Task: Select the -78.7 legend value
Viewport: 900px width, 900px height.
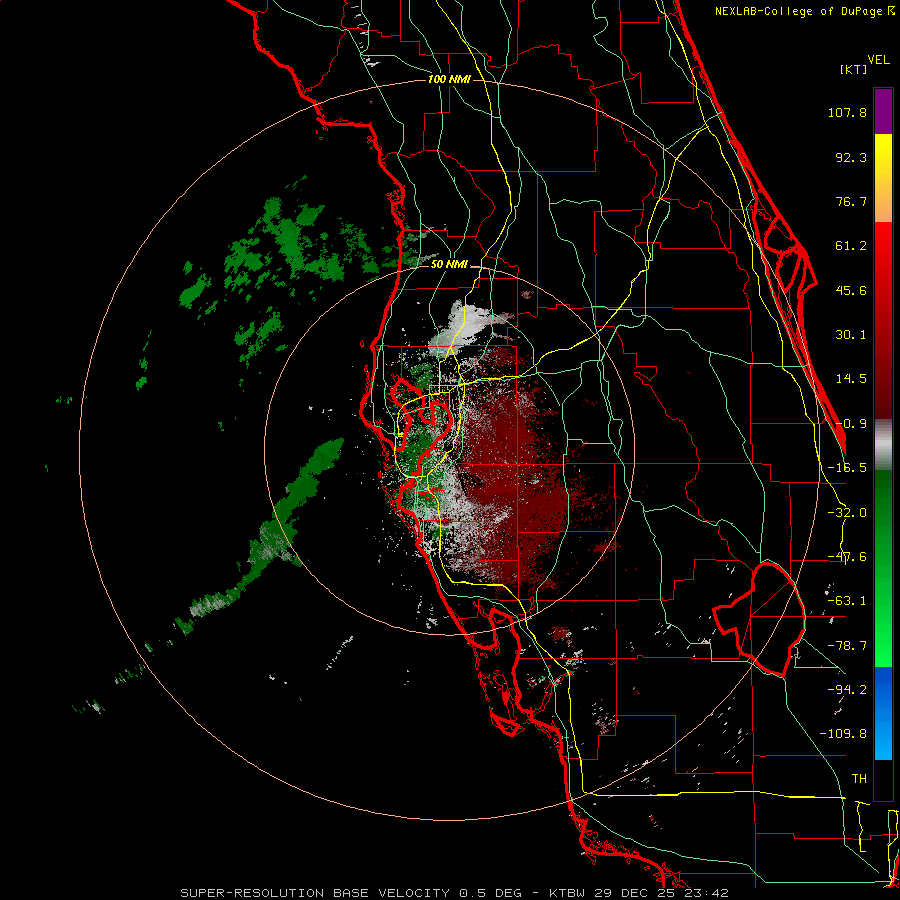Action: (847, 646)
